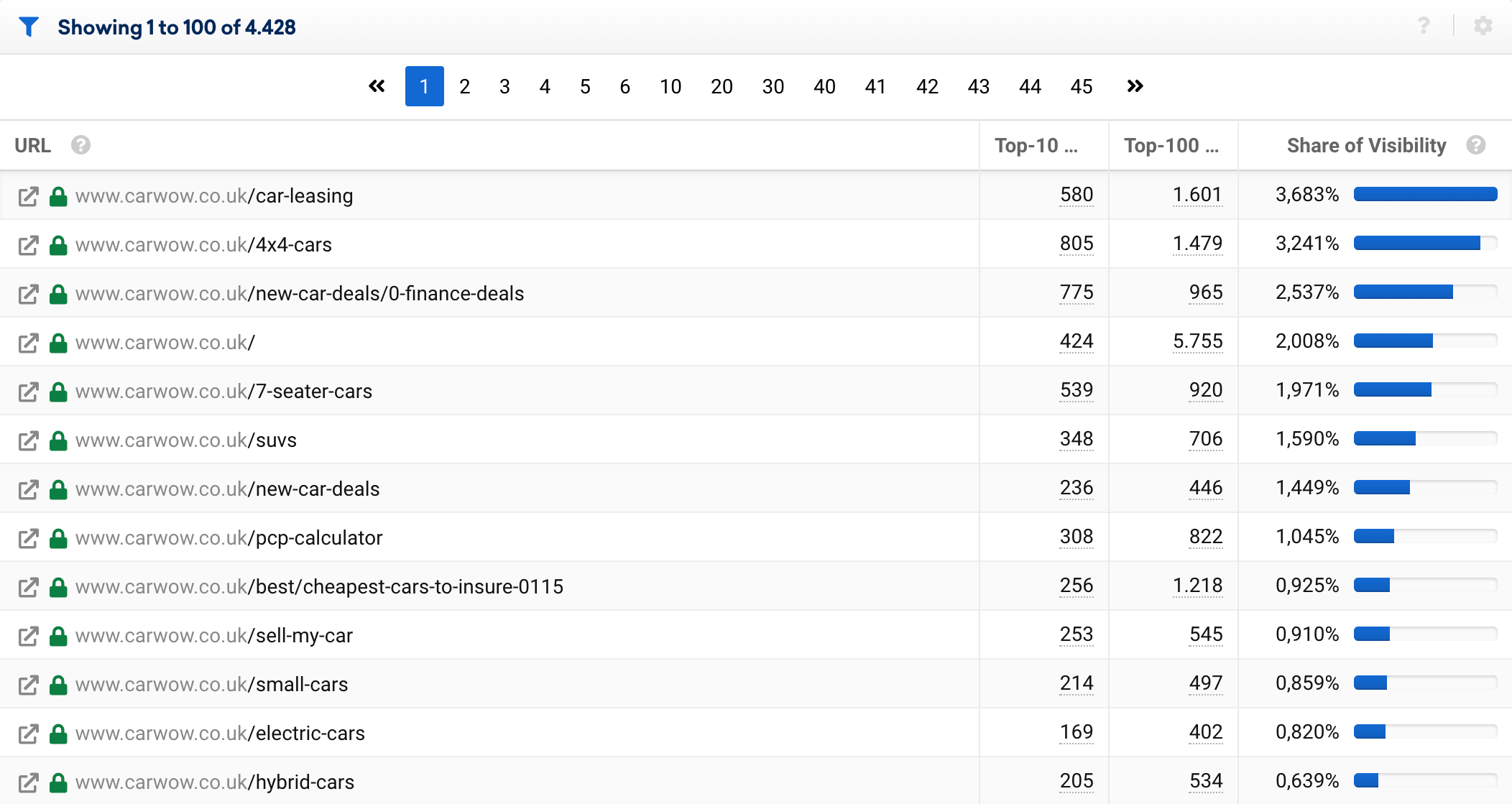This screenshot has height=804, width=1512.
Task: Jump to page 40
Action: click(824, 87)
